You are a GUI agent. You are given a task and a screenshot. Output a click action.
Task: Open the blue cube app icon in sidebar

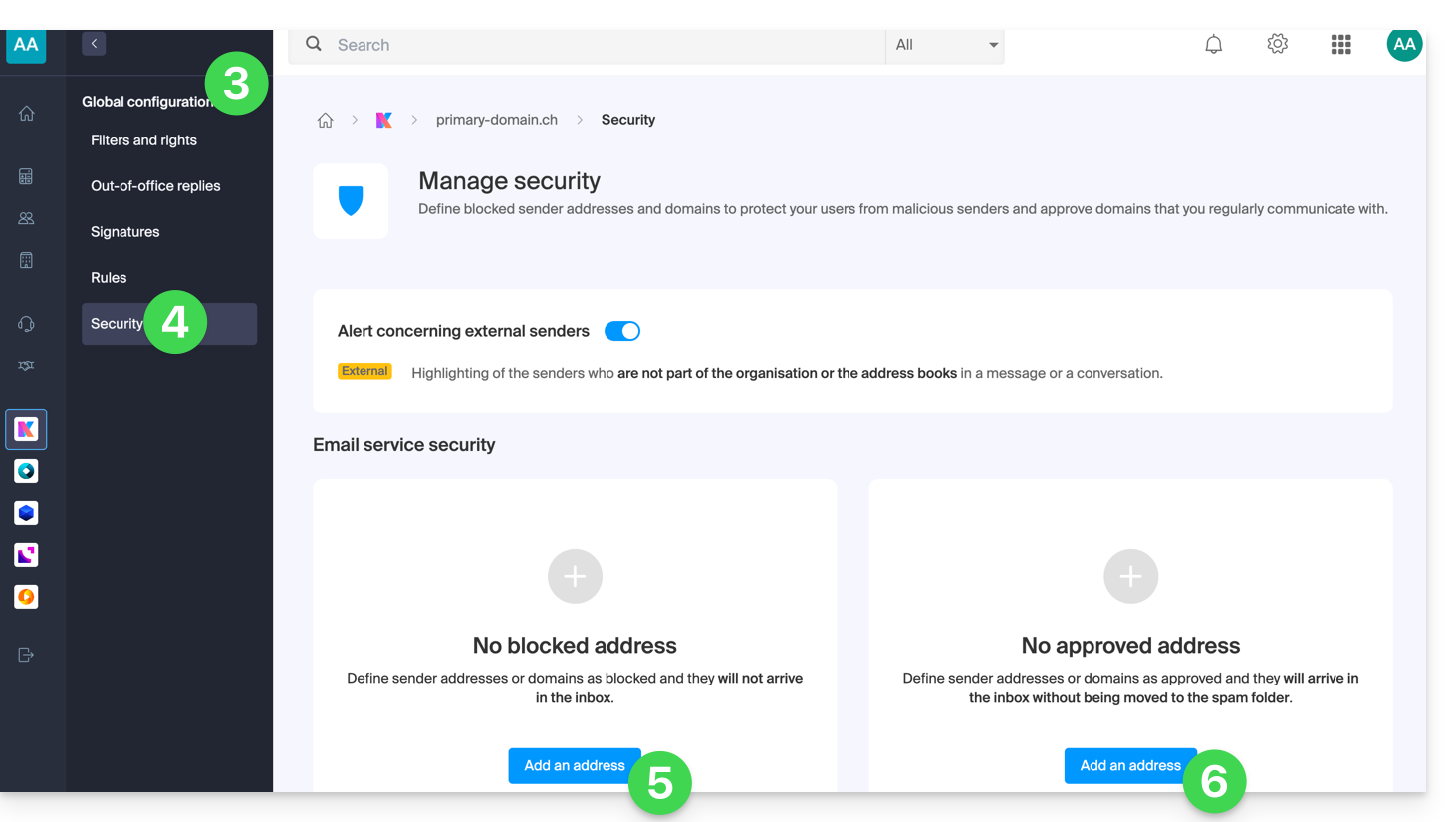pos(27,513)
